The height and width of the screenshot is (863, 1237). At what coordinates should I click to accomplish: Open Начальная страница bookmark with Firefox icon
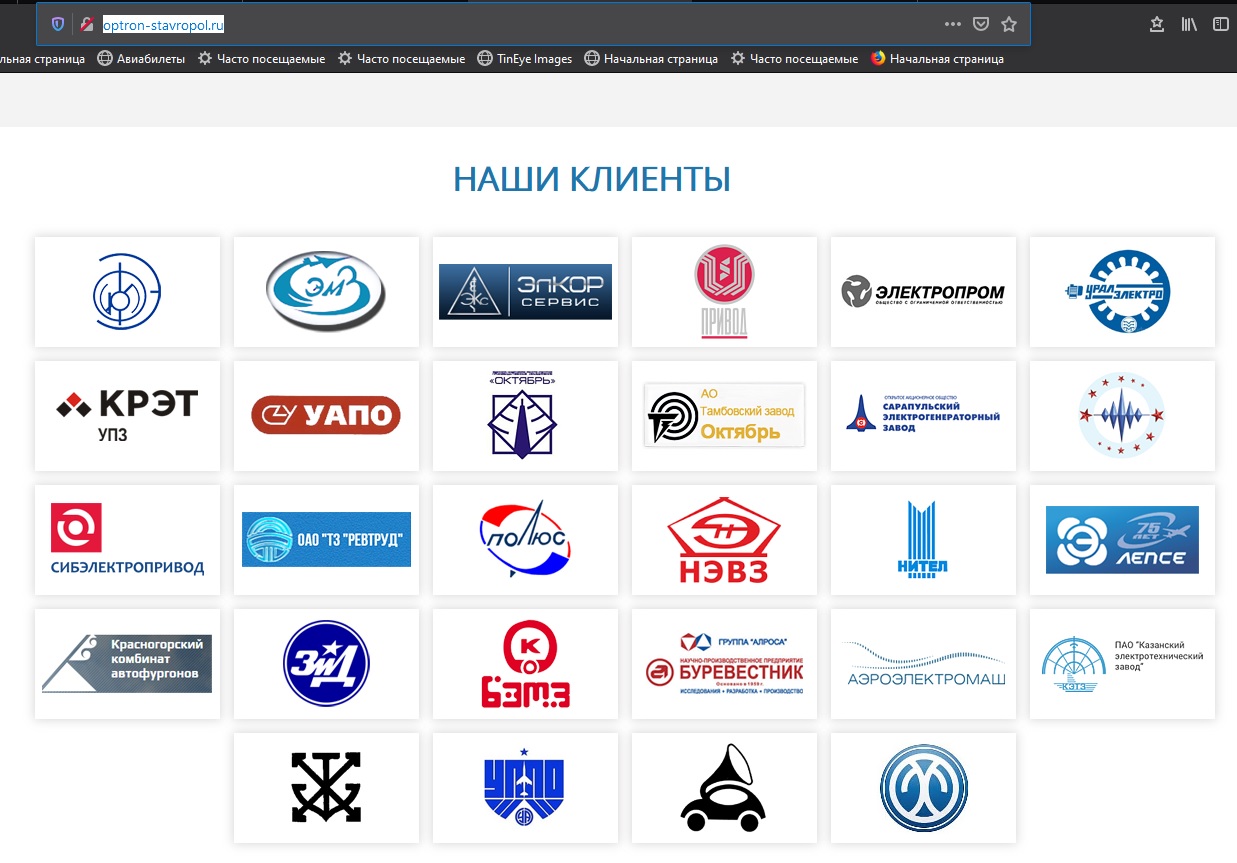937,59
